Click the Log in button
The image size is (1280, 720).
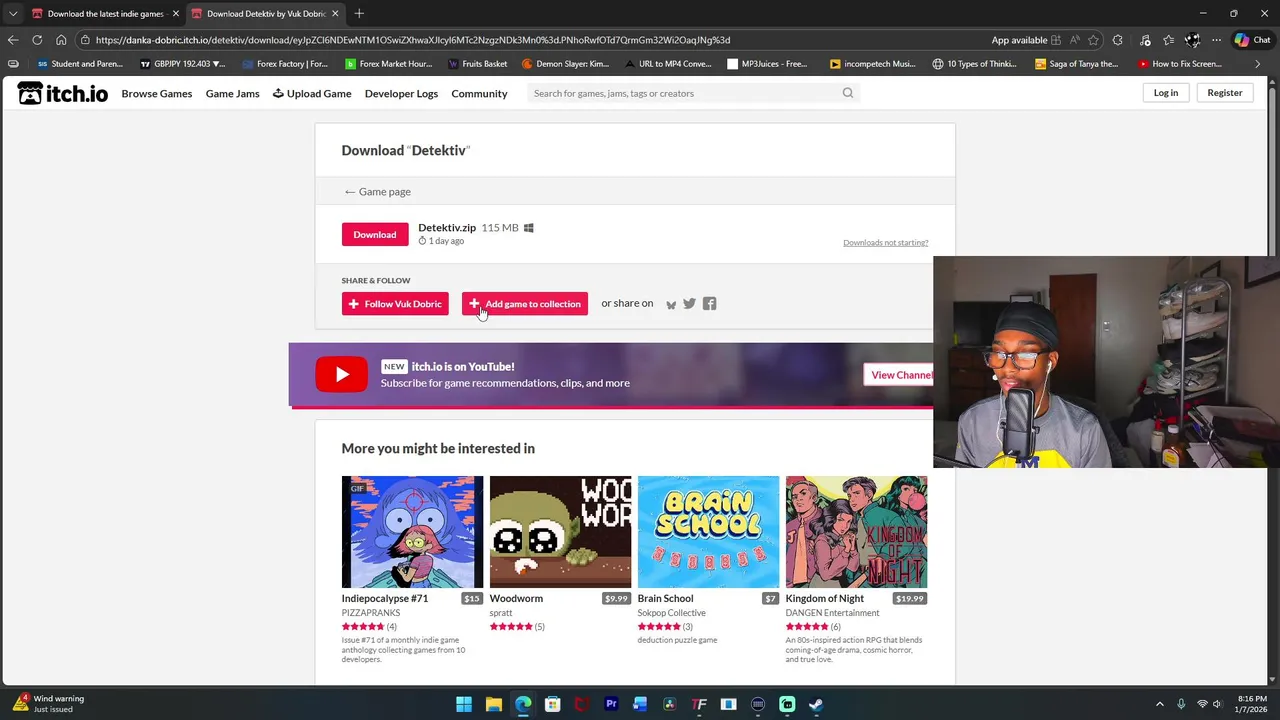[x=1166, y=93]
